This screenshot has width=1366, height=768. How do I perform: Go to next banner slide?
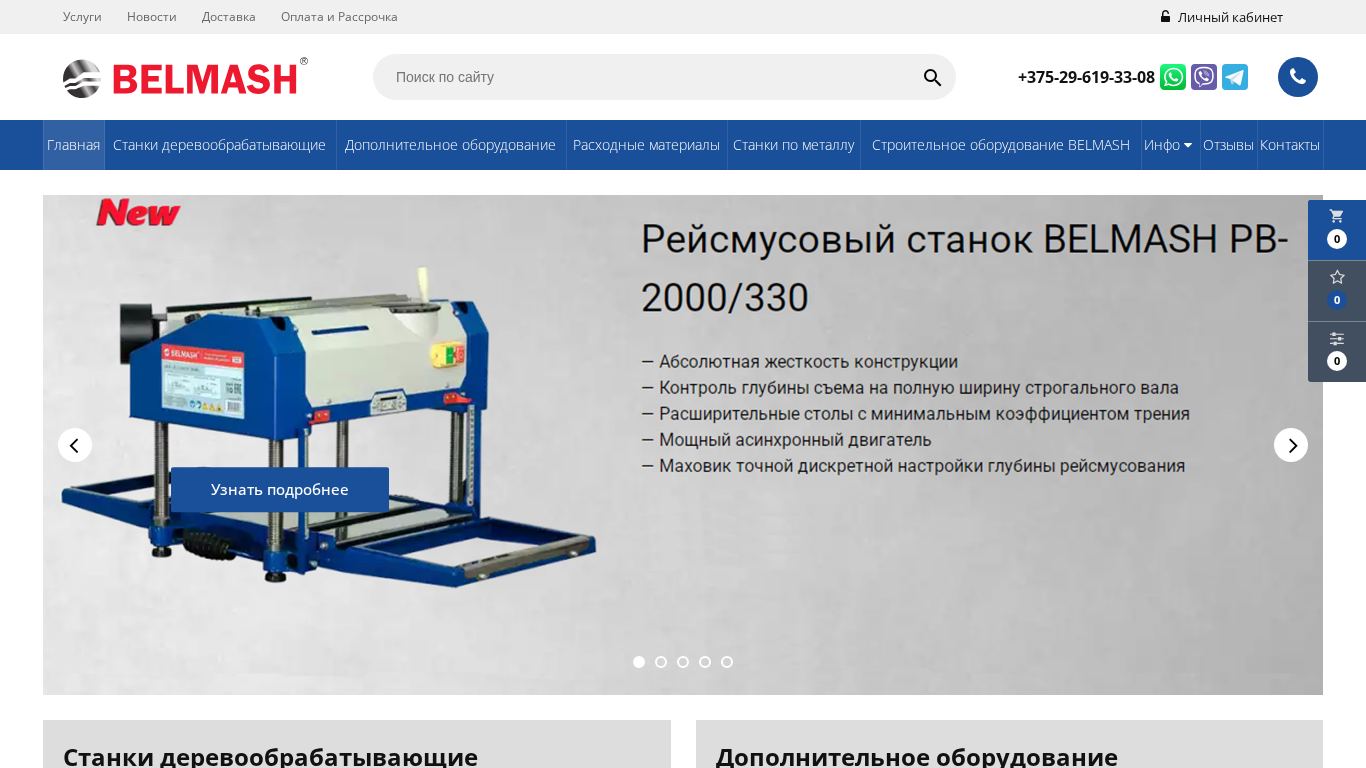(x=1291, y=445)
